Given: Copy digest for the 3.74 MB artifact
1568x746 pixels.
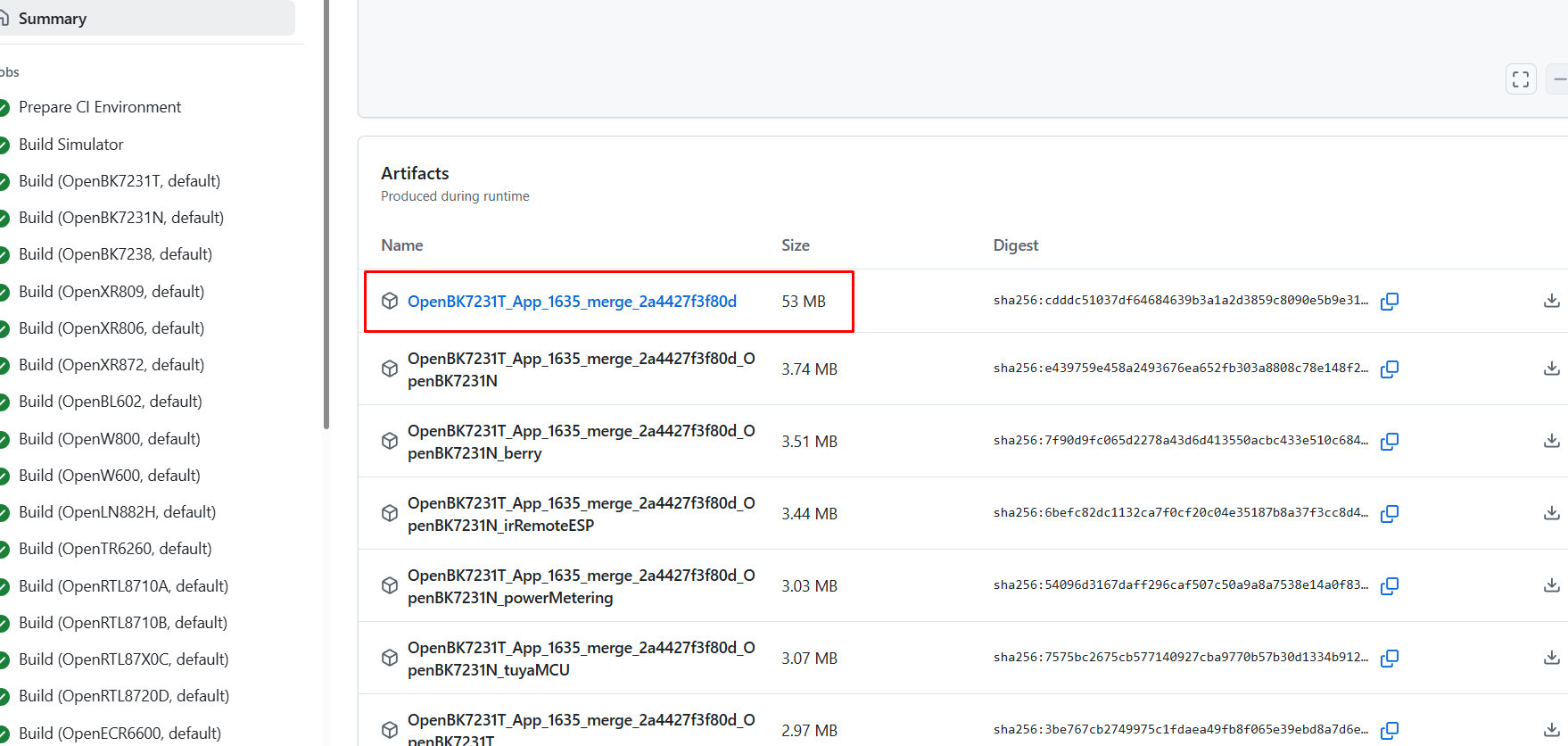Looking at the screenshot, I should point(1390,369).
